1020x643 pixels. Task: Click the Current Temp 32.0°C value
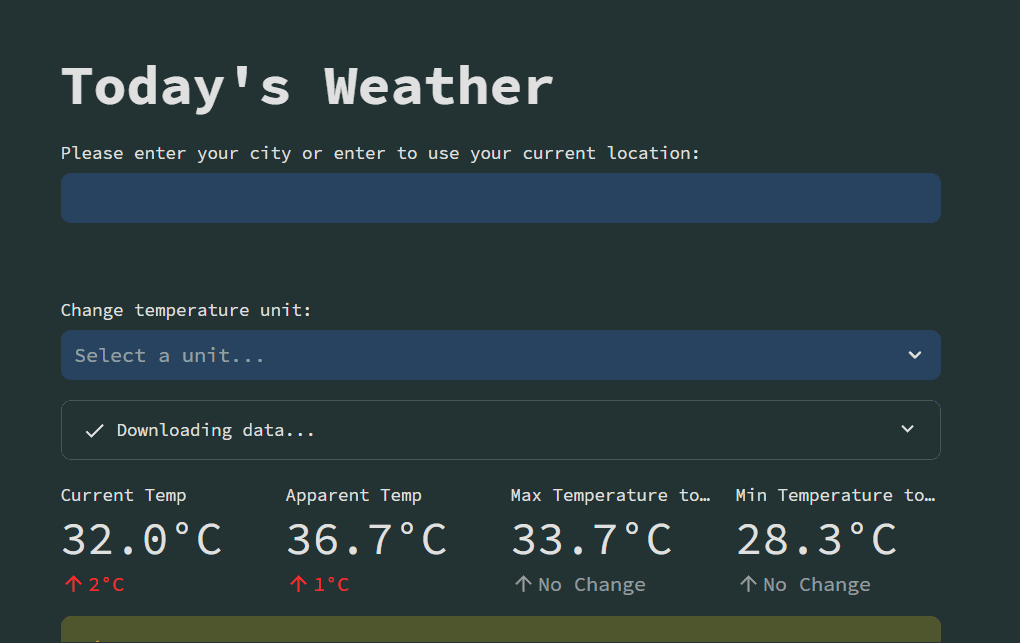[x=141, y=540]
